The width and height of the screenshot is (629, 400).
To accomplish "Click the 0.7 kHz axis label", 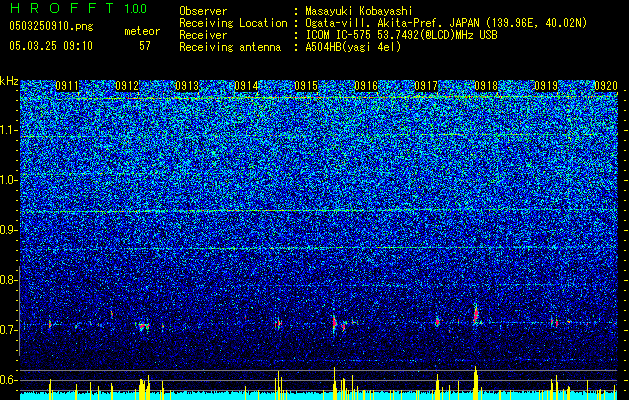I will click(9, 330).
